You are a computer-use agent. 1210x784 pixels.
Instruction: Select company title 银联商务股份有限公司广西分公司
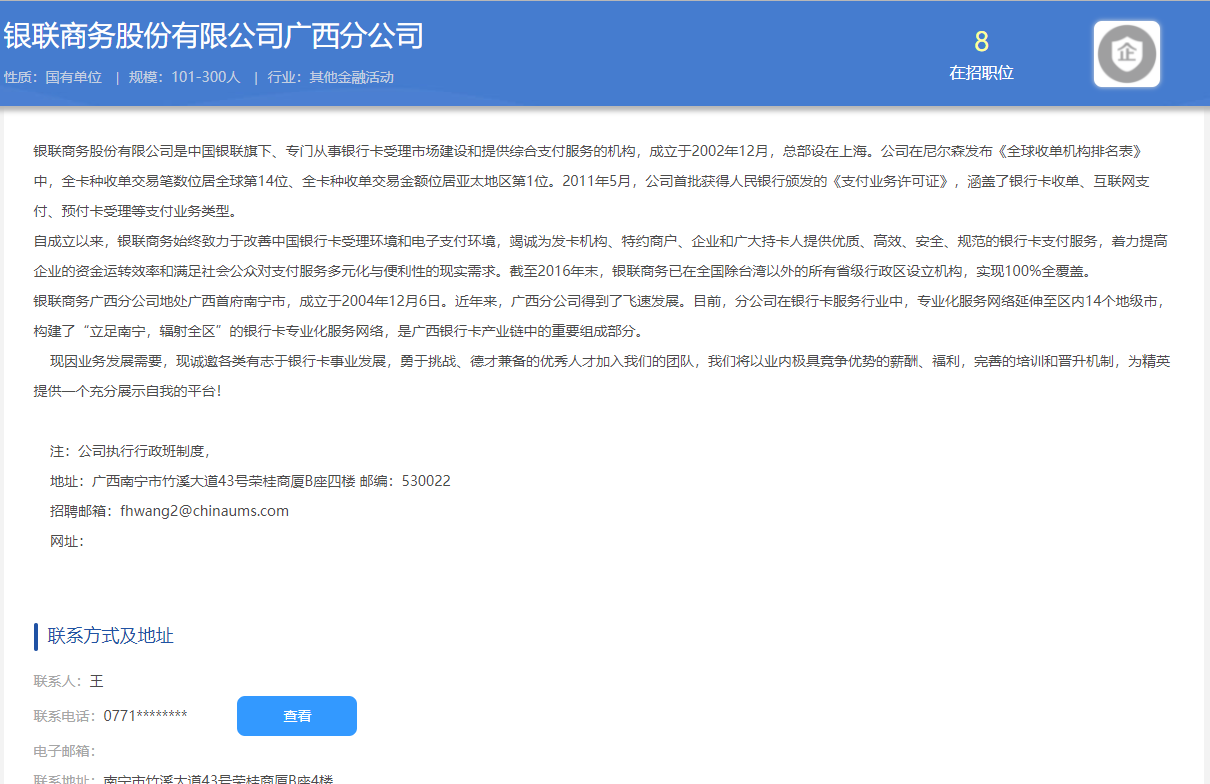tap(213, 35)
